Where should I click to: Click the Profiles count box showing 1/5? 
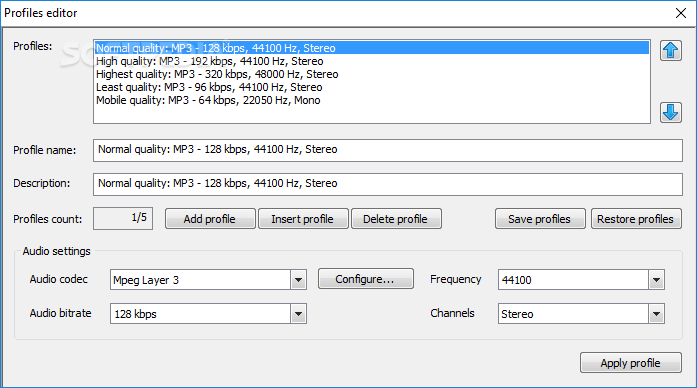123,218
